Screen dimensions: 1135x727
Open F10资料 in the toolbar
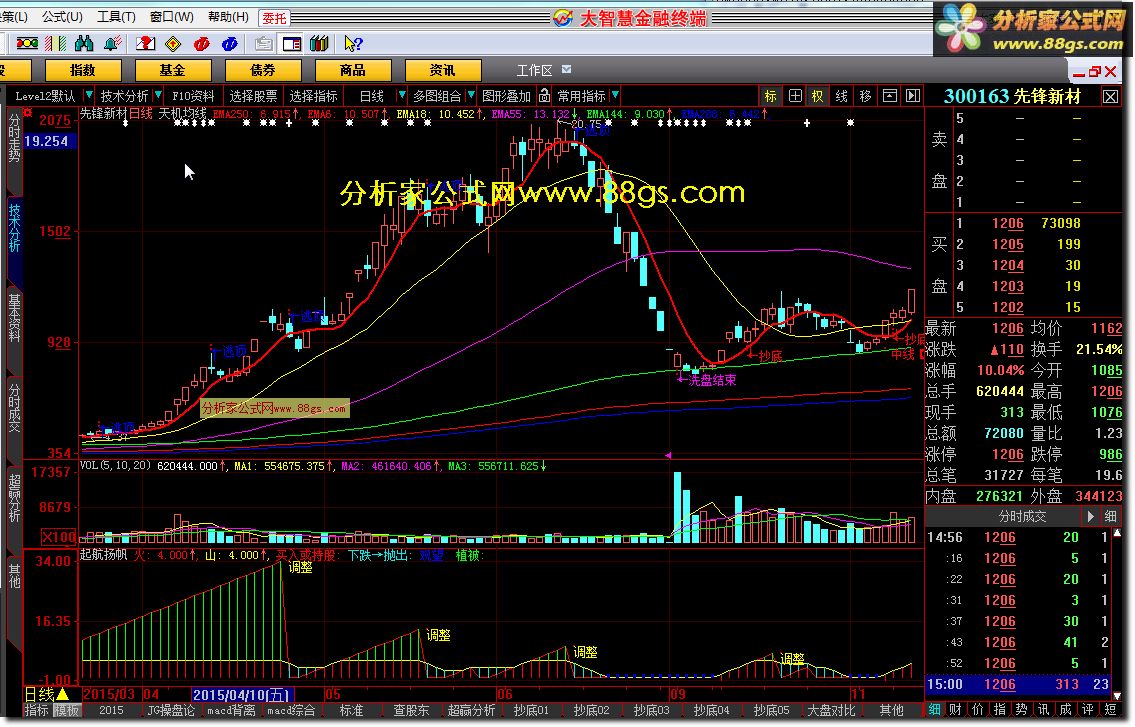(x=193, y=96)
